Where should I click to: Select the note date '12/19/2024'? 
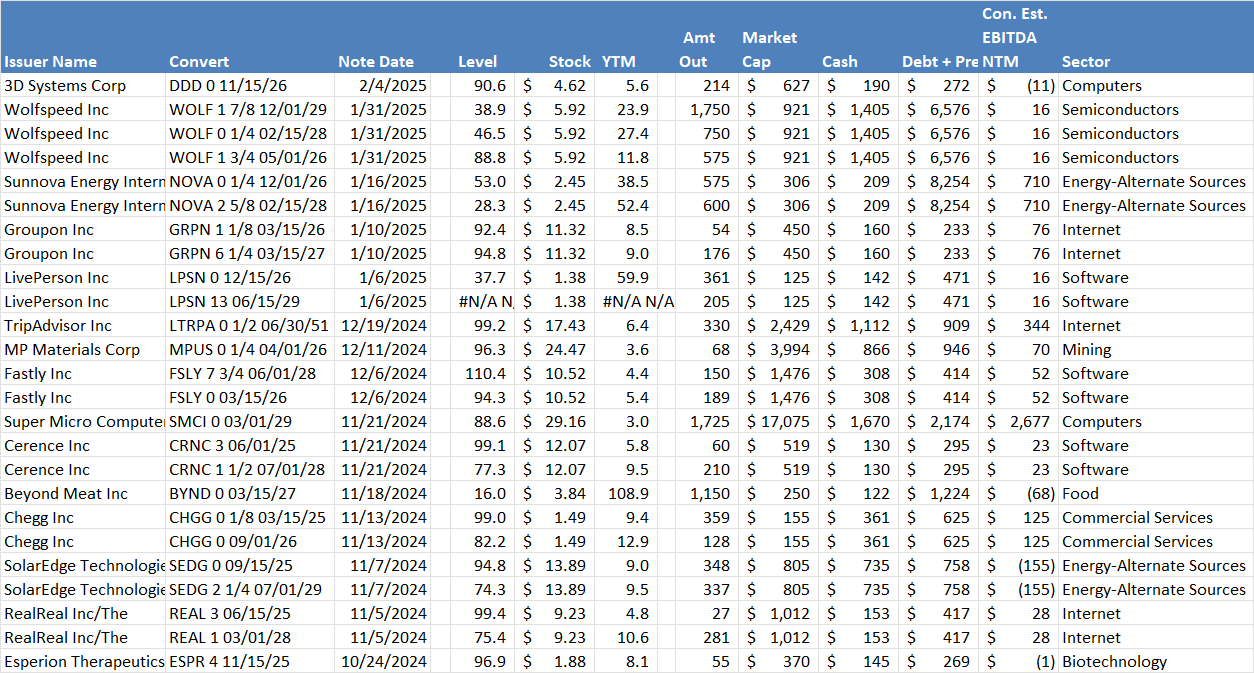(384, 326)
